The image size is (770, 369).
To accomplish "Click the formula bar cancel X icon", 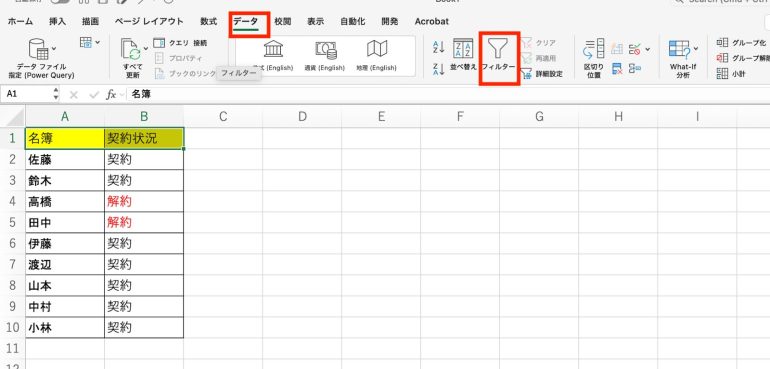I will tap(74, 95).
